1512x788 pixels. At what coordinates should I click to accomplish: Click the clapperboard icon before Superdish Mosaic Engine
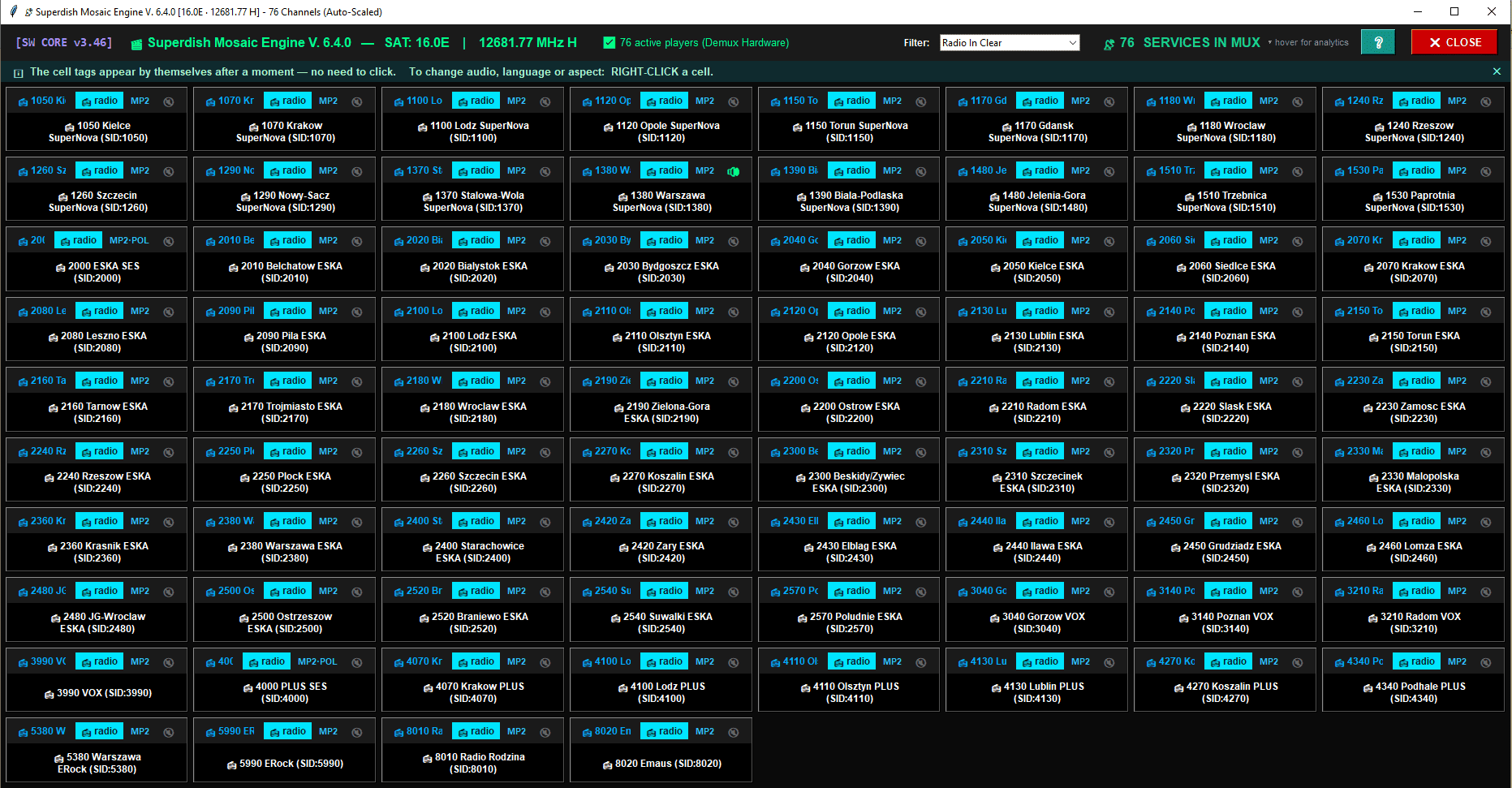point(136,44)
